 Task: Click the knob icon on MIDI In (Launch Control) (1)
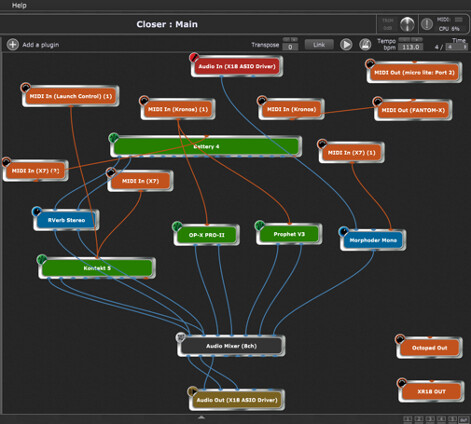pyautogui.click(x=25, y=88)
